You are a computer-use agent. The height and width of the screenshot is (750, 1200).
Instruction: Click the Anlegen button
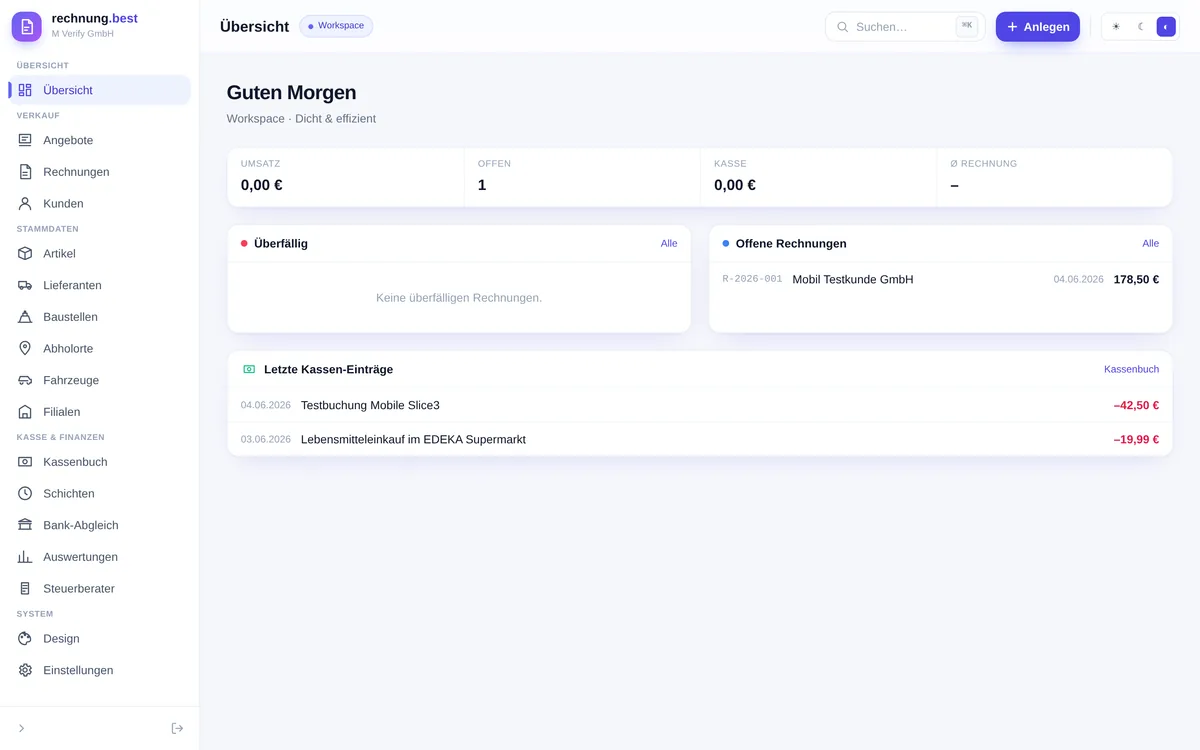pos(1037,27)
